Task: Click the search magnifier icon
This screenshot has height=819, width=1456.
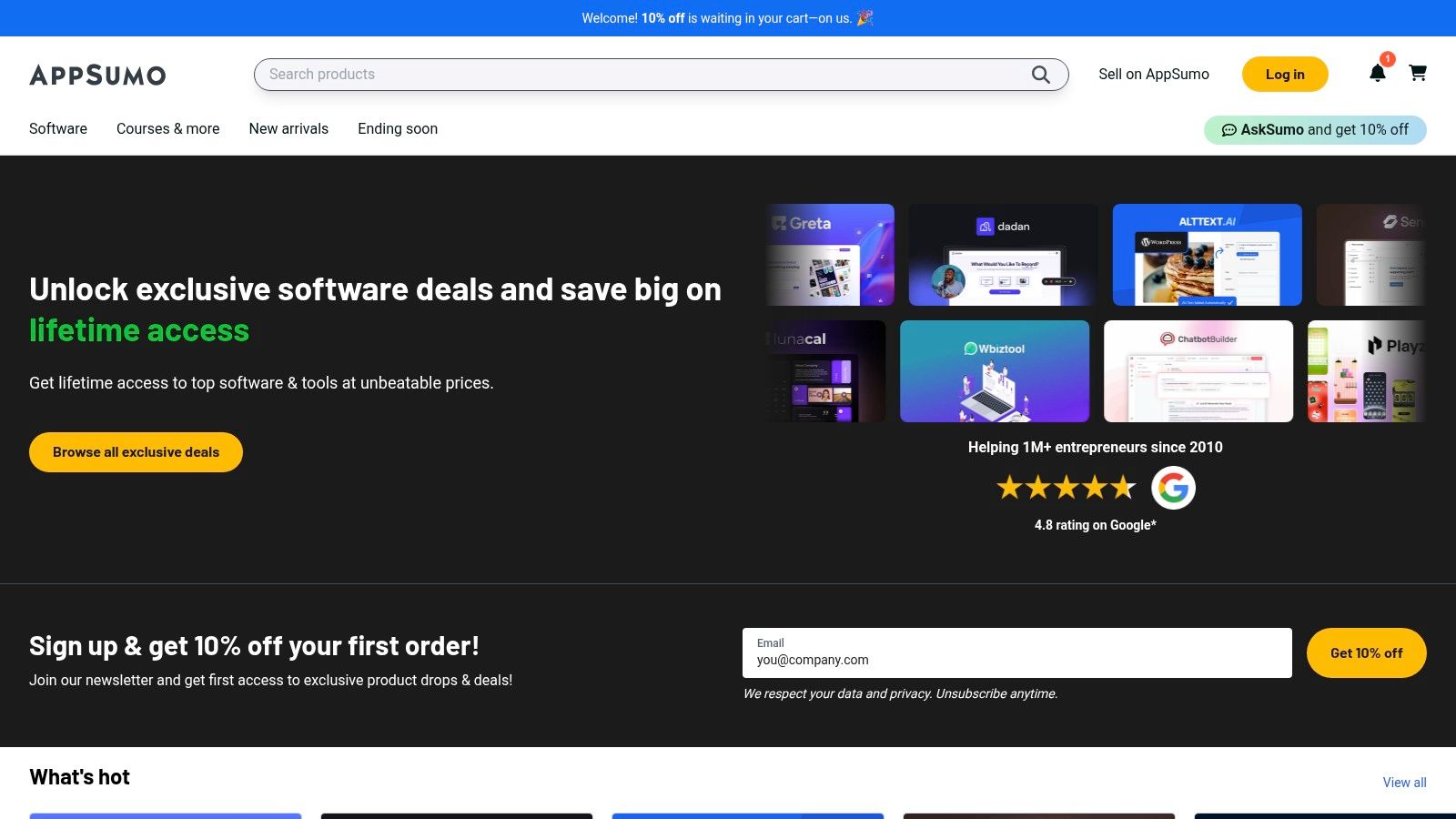Action: coord(1041,75)
